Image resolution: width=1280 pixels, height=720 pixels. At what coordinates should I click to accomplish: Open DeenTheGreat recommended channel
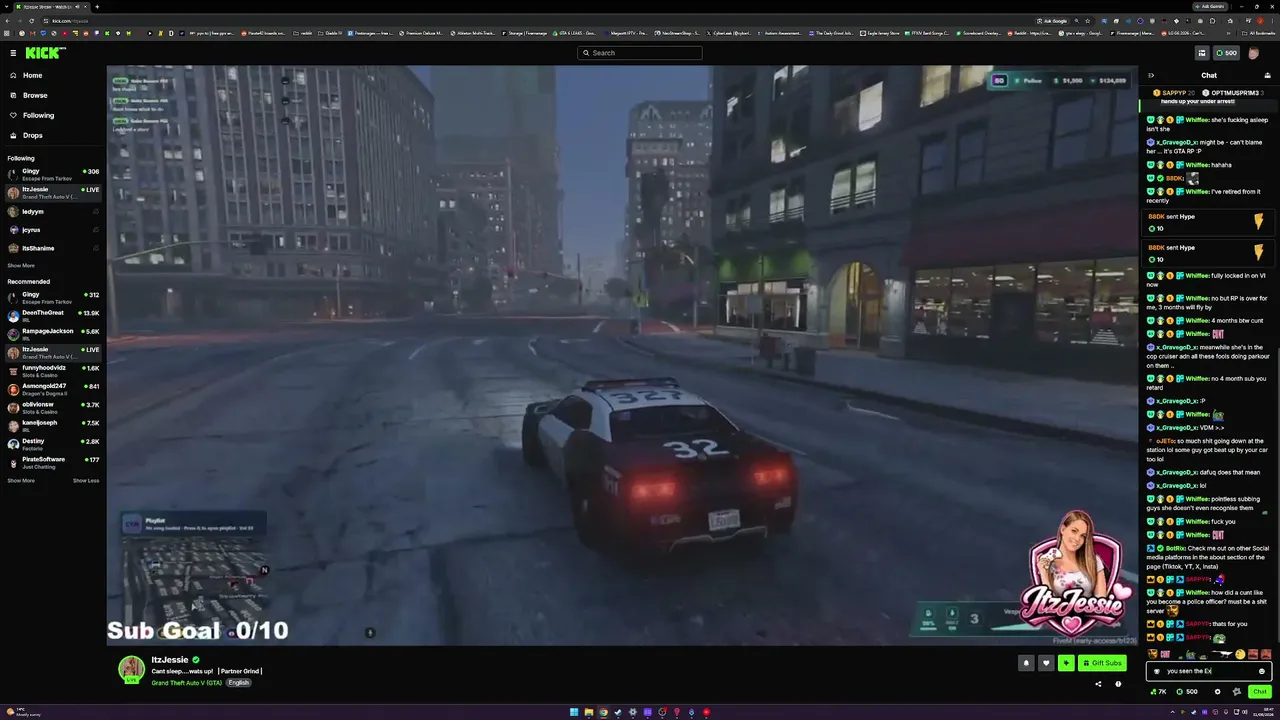(x=52, y=315)
